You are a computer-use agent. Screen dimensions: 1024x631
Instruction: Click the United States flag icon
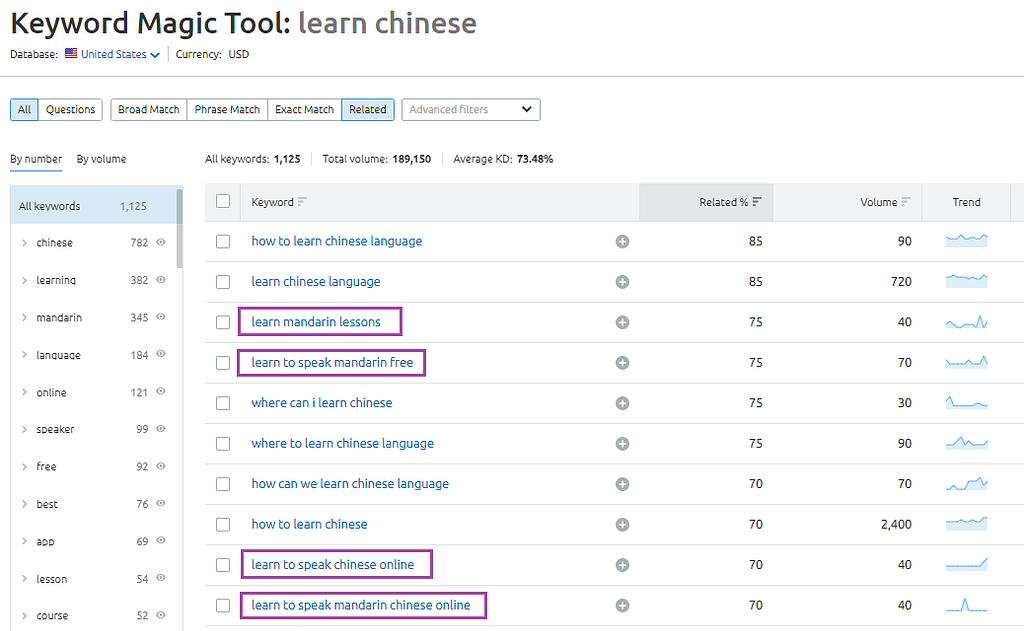pos(71,54)
